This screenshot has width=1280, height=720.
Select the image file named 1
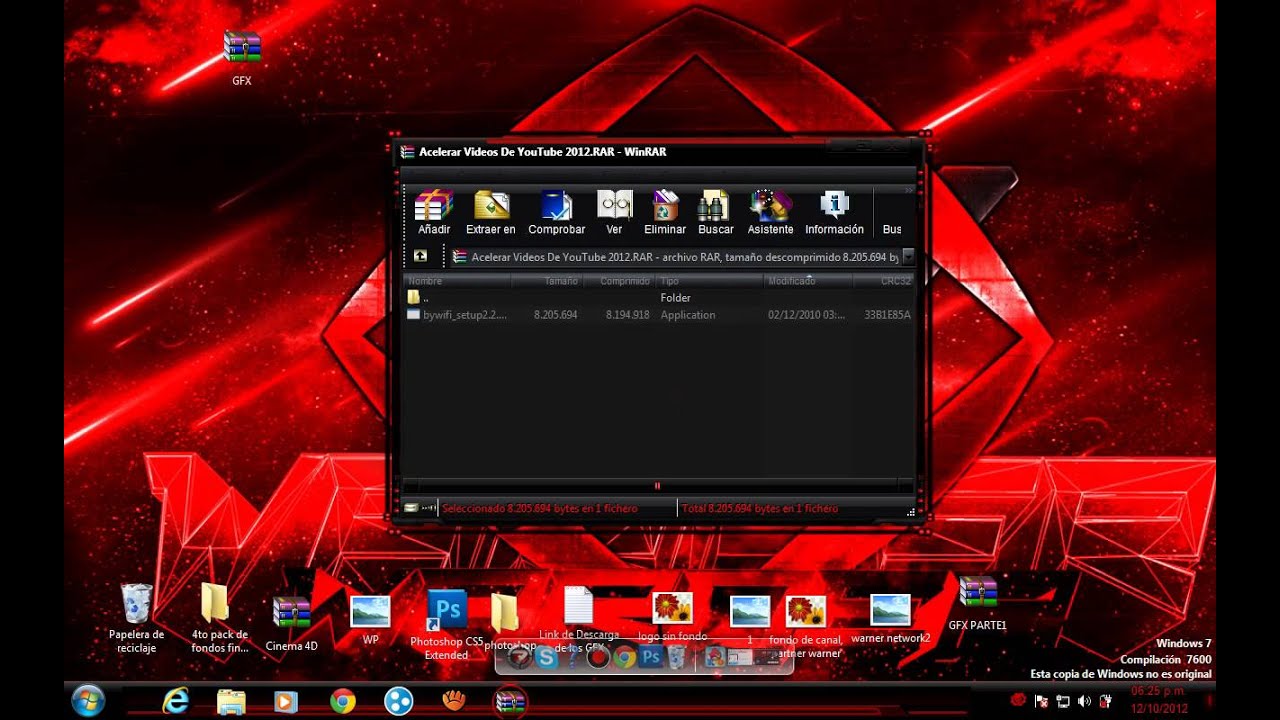click(x=750, y=619)
